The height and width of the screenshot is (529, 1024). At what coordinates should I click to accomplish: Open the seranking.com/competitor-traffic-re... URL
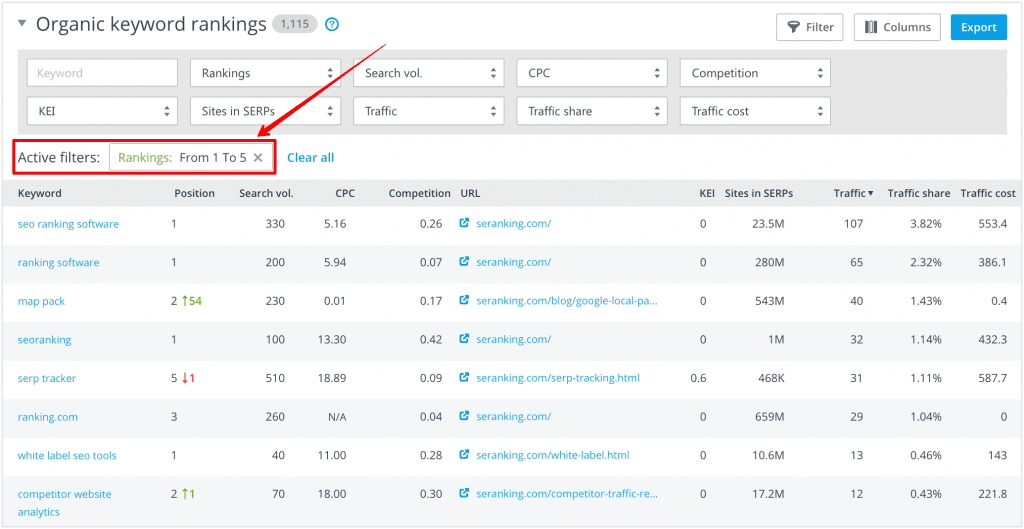tap(566, 494)
